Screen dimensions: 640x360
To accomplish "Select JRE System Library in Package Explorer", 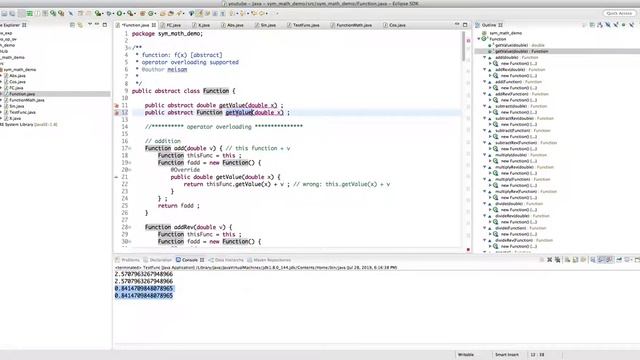I will pyautogui.click(x=29, y=124).
